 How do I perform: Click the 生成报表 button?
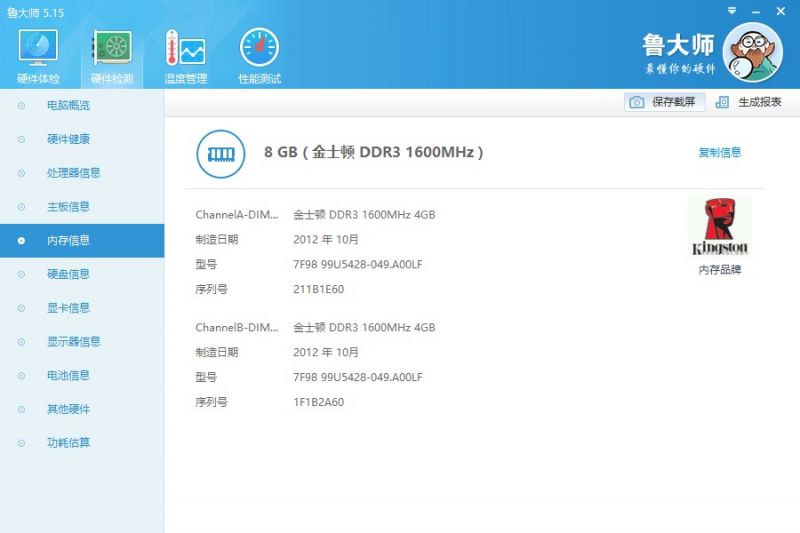pyautogui.click(x=749, y=102)
